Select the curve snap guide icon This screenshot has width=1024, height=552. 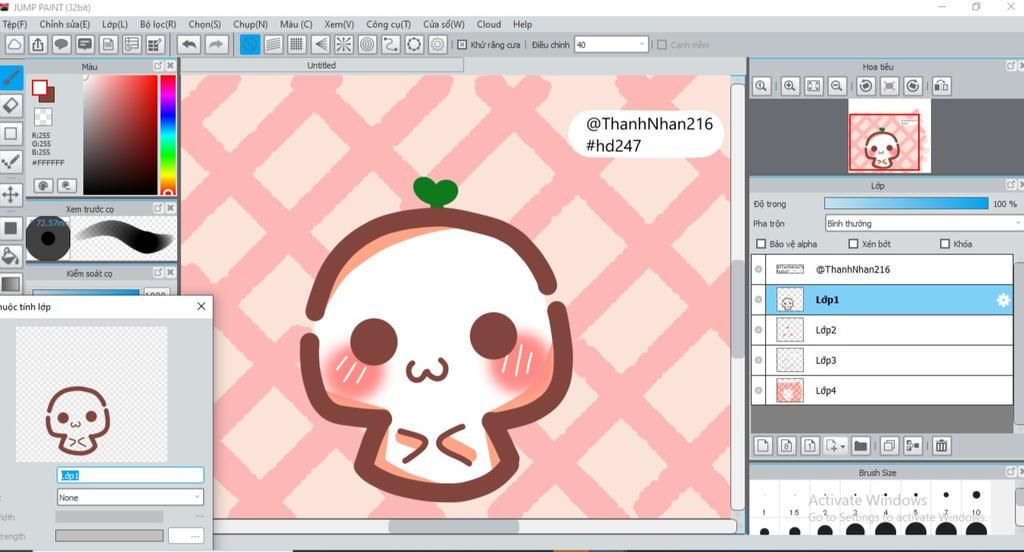tap(391, 44)
